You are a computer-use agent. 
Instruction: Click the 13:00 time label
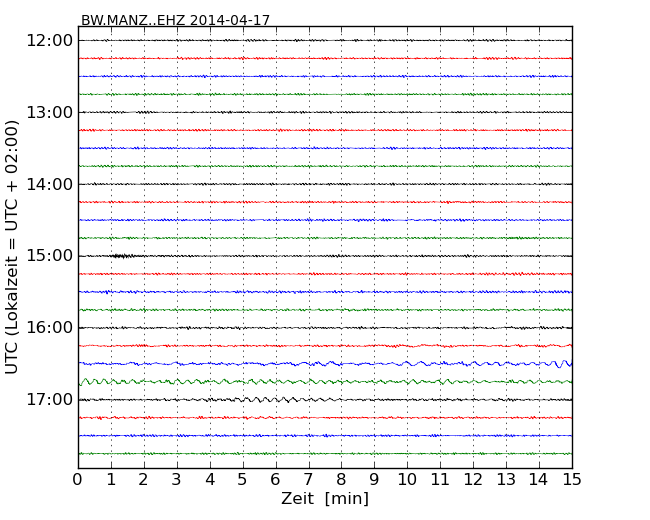(49, 112)
